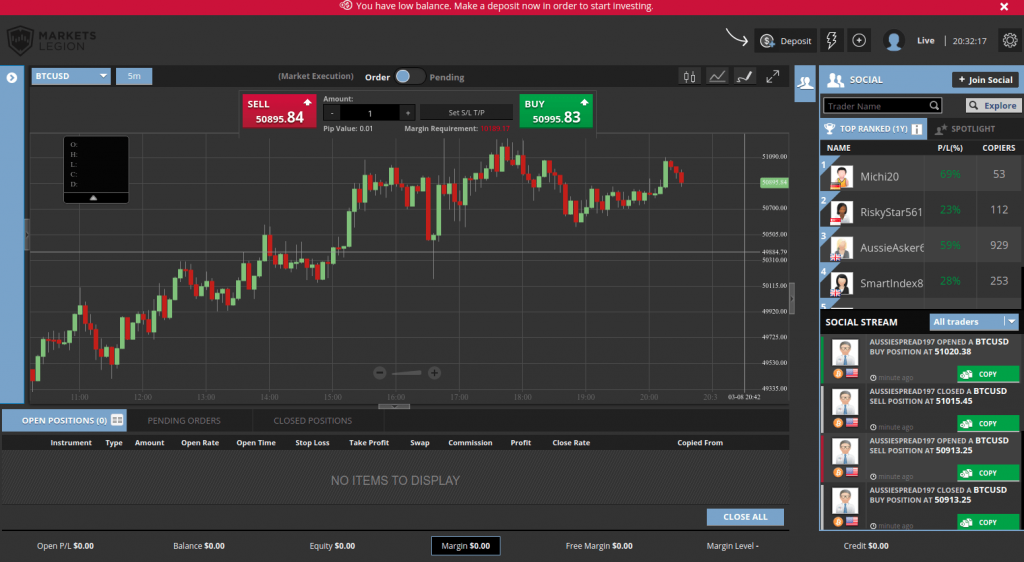Click Set S/L T/P button

pos(466,112)
